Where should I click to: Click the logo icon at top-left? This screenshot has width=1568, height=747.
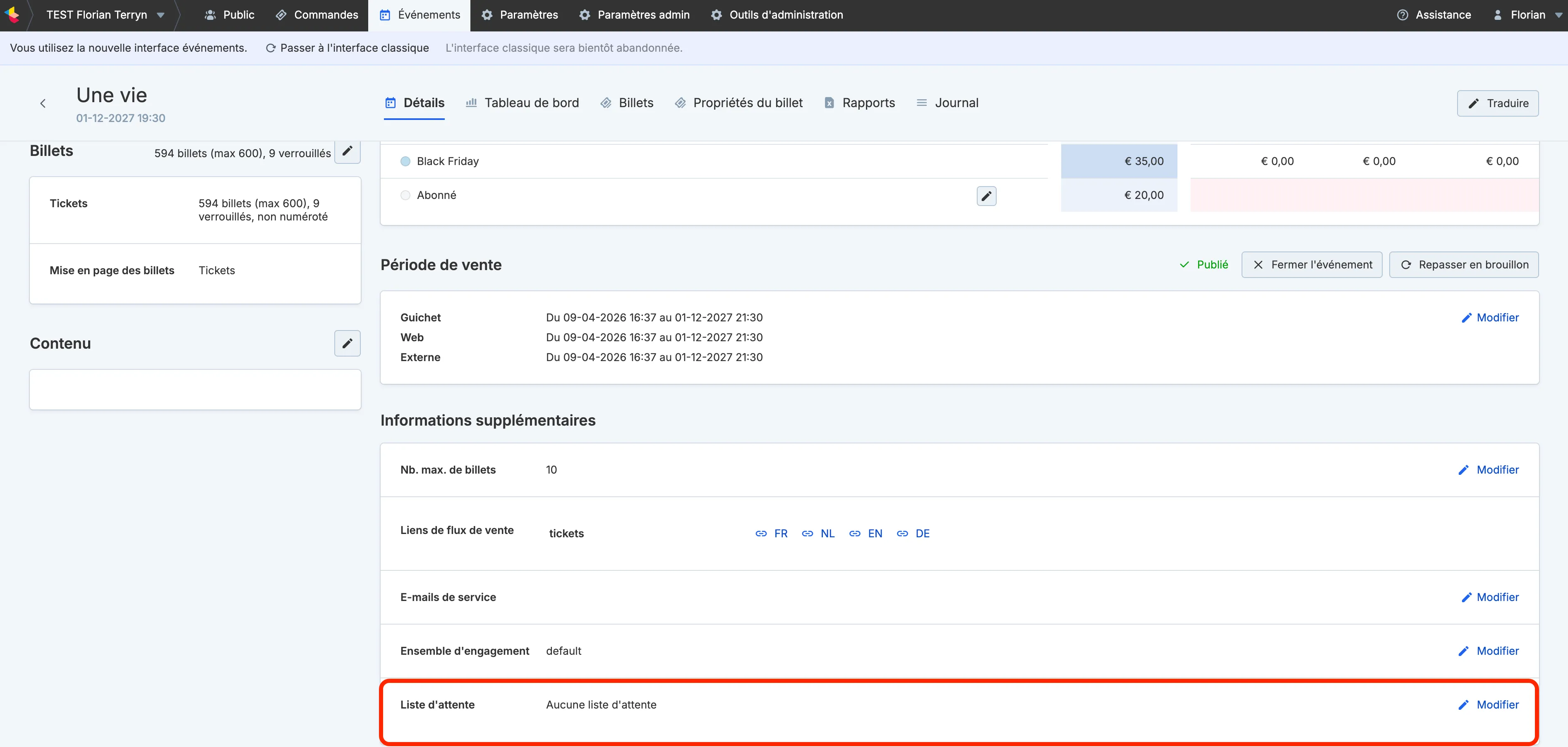coord(12,14)
